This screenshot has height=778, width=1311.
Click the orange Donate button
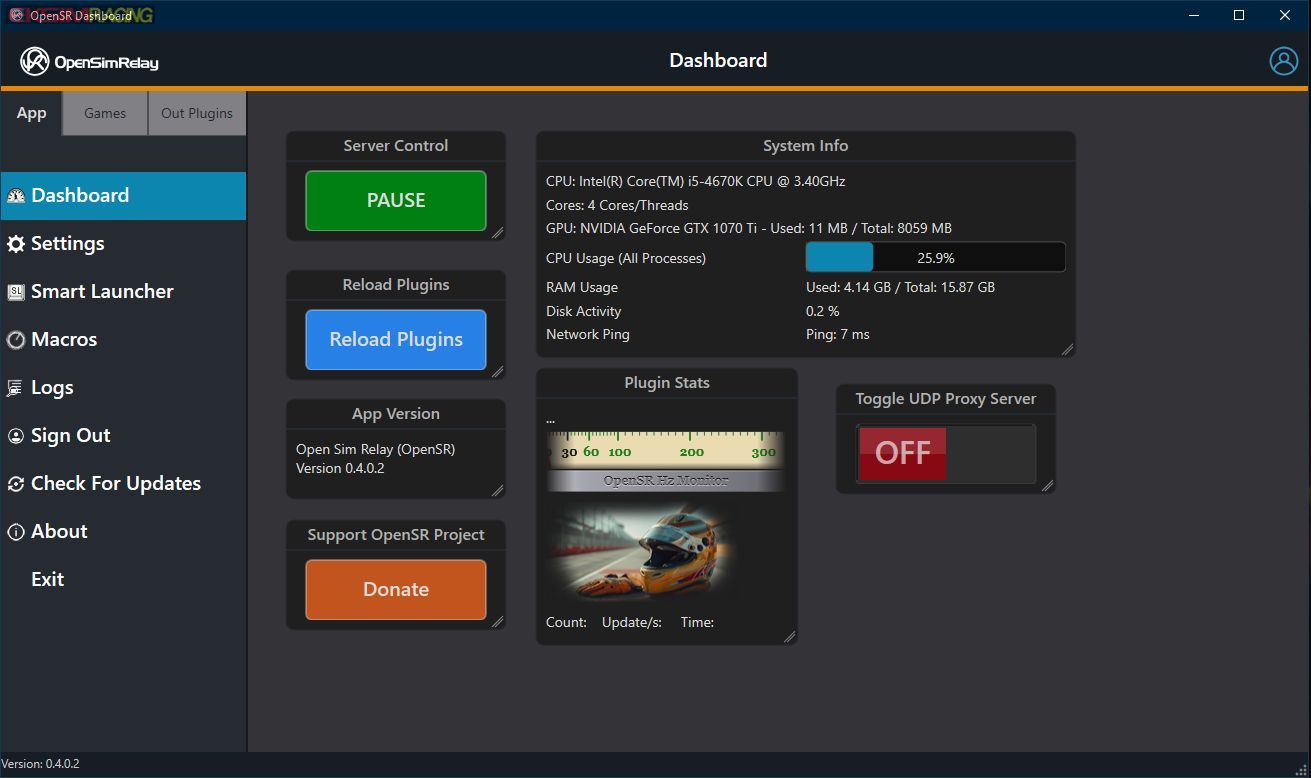pos(396,590)
